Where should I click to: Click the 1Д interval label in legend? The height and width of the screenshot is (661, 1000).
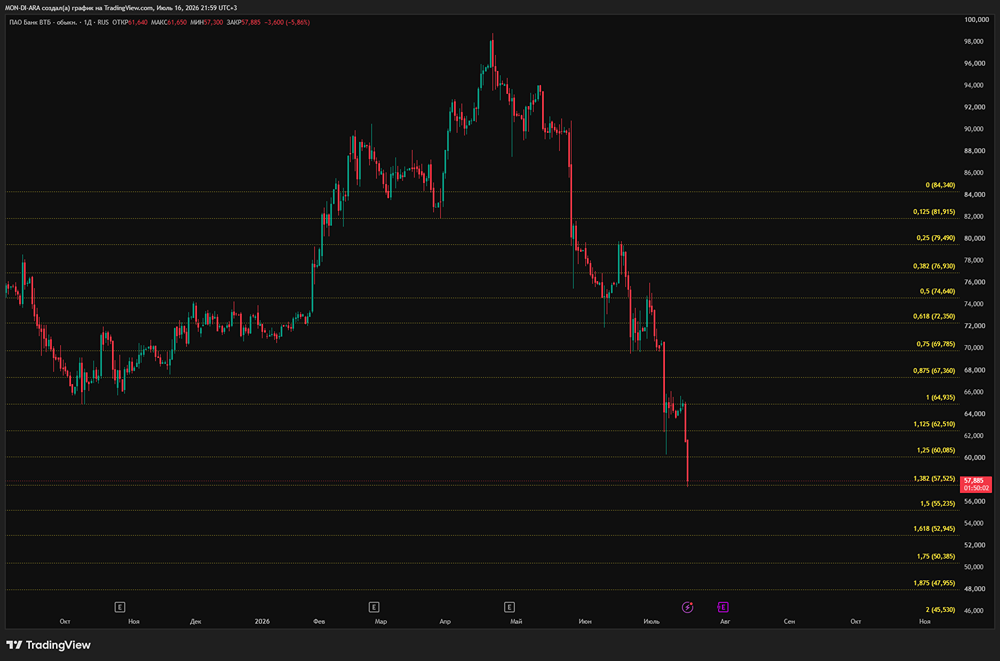88,22
